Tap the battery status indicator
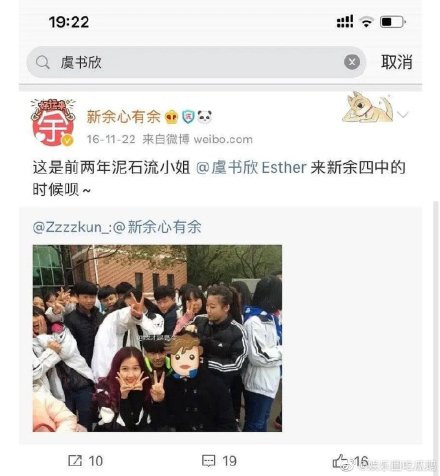The width and height of the screenshot is (440, 476). pos(393,22)
